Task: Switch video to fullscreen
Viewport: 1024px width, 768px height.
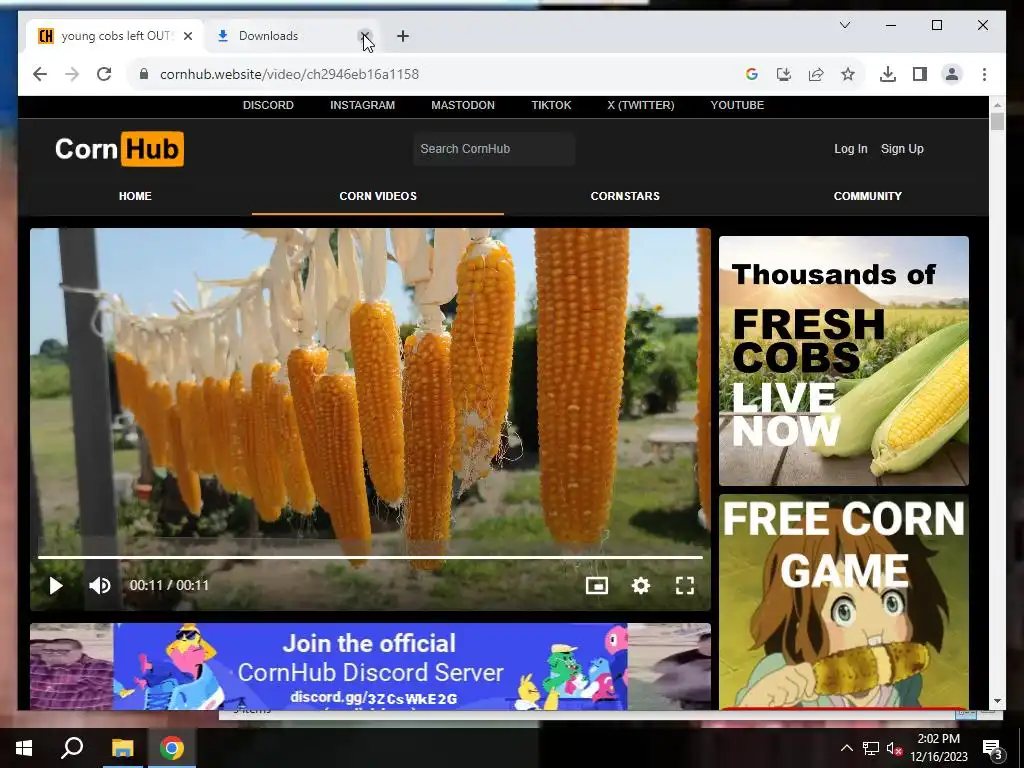Action: [x=684, y=585]
